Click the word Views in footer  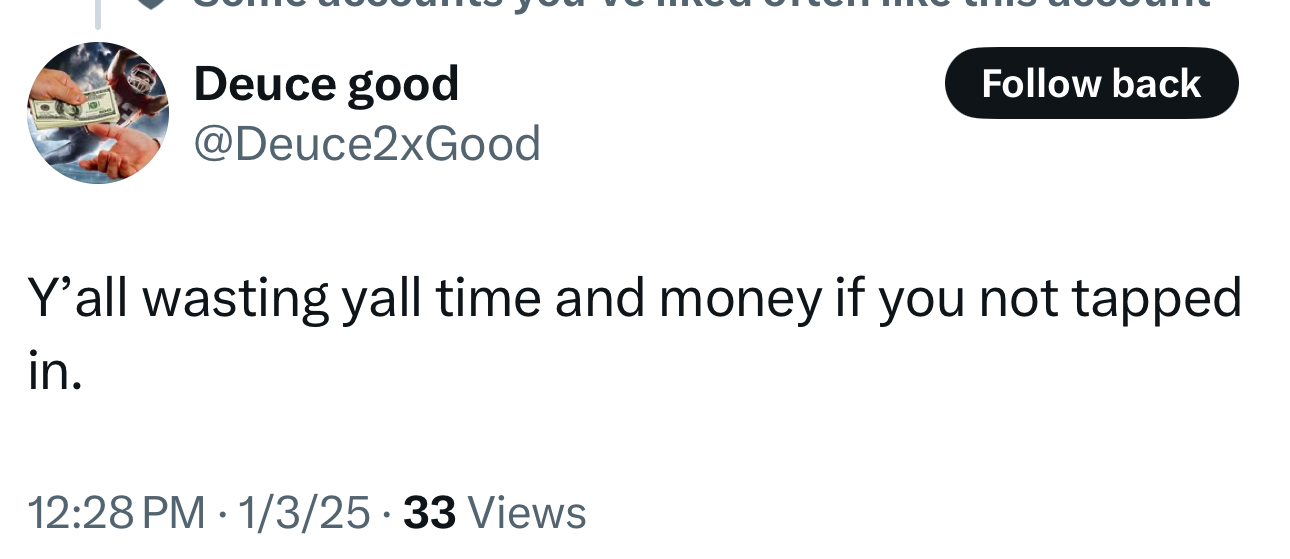tap(527, 513)
